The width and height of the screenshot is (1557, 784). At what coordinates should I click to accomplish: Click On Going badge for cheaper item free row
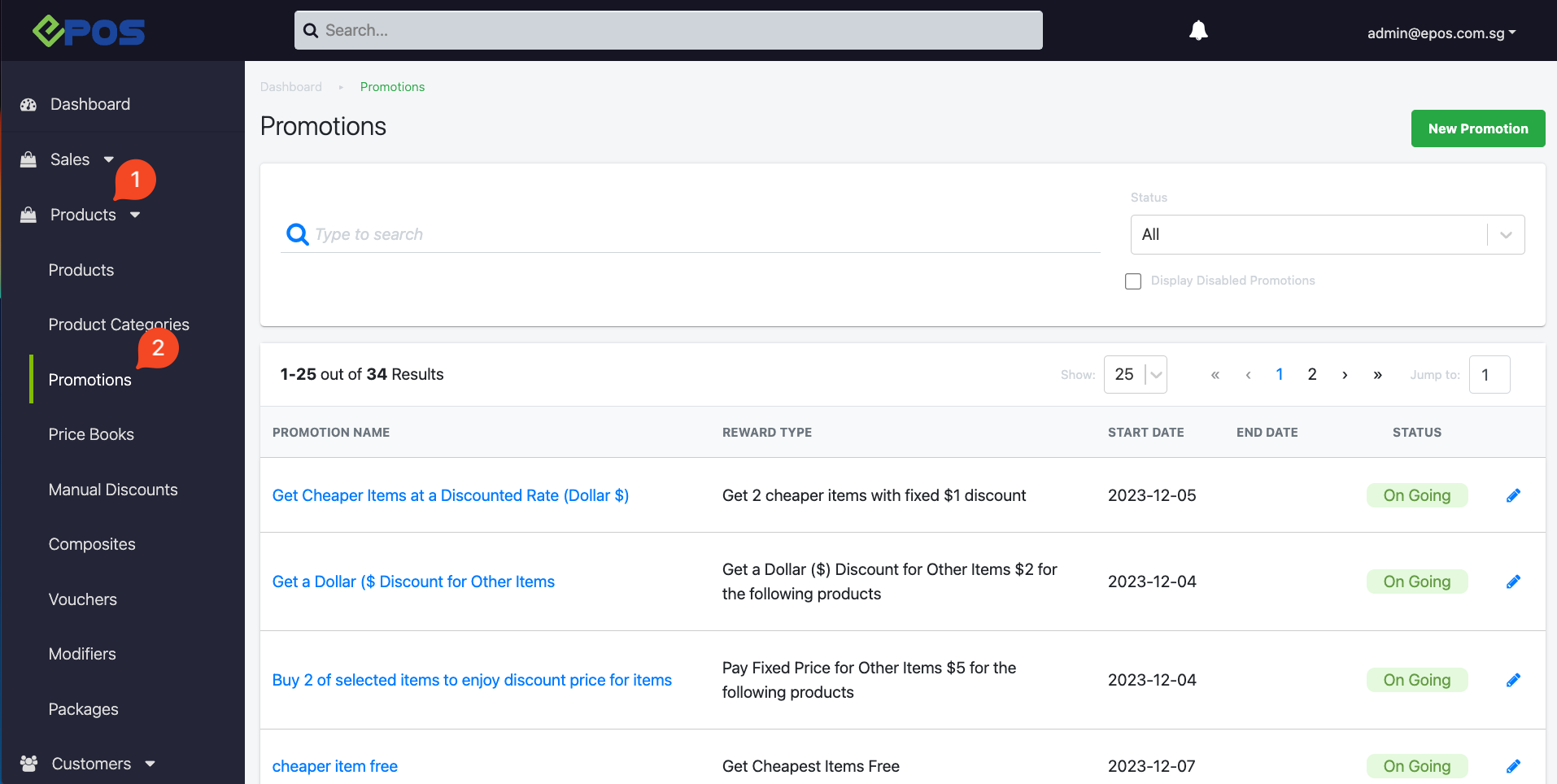tap(1417, 766)
